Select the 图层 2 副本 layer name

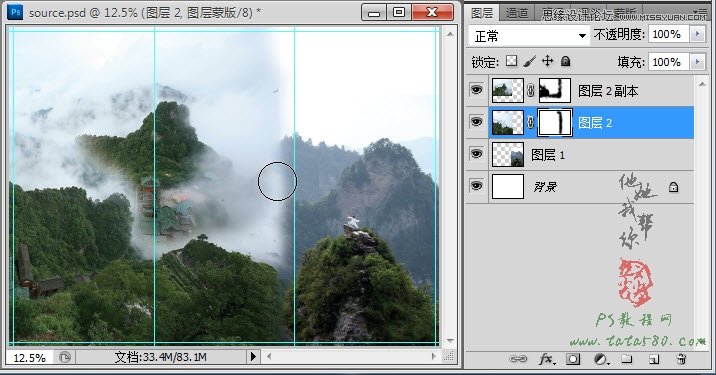(608, 91)
